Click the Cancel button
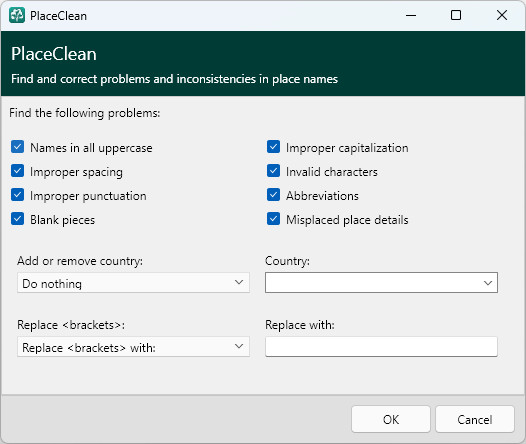526x444 pixels. [475, 419]
